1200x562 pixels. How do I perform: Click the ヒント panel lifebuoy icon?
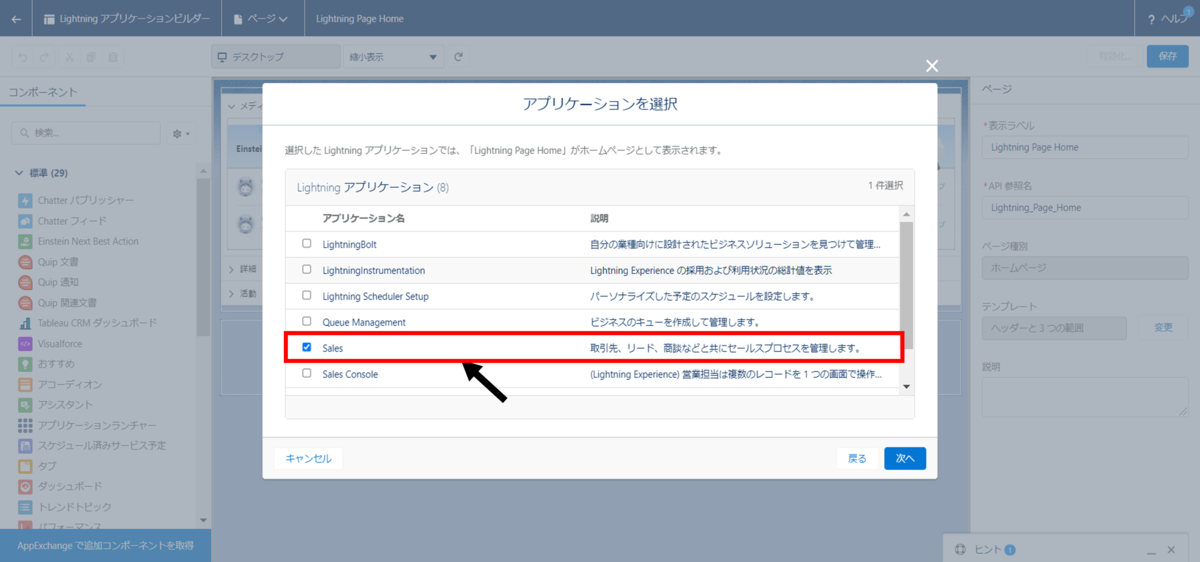(960, 549)
